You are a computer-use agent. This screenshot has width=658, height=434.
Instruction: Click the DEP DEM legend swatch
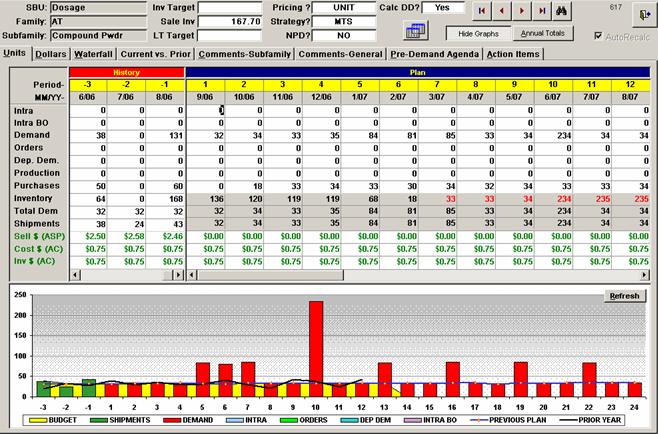click(350, 420)
